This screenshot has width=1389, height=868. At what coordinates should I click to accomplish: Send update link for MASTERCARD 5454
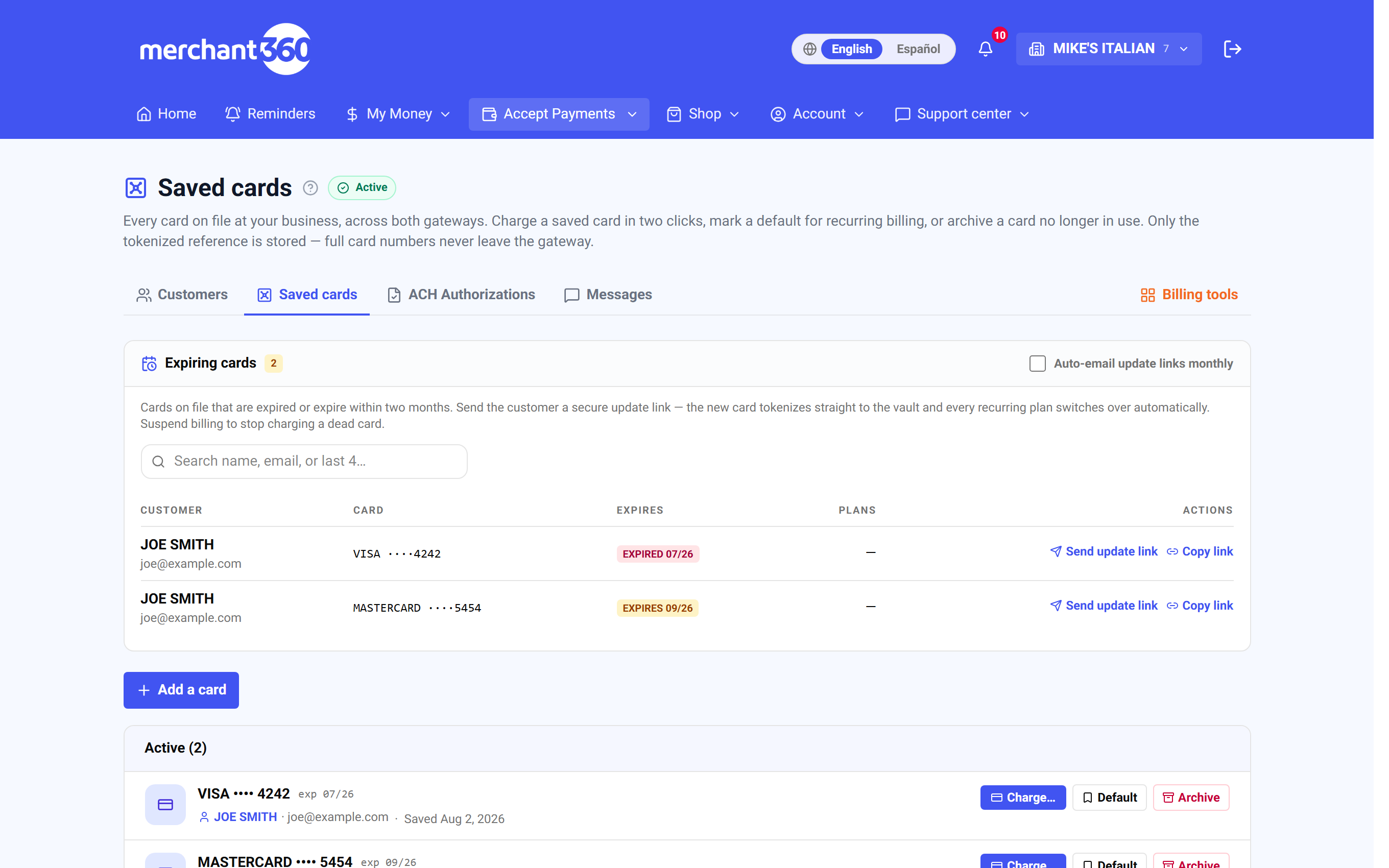coord(1103,606)
